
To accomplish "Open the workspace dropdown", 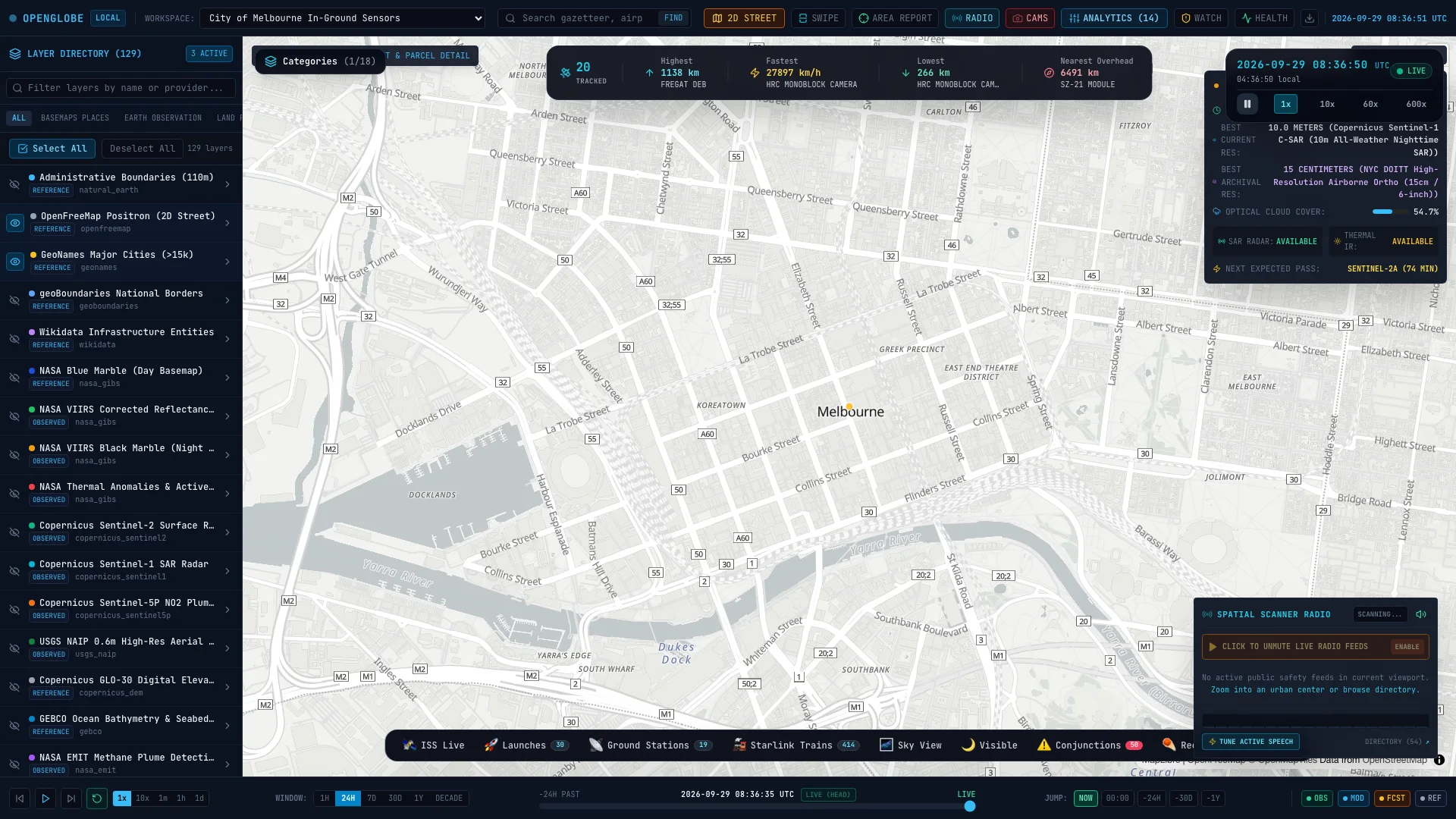I will point(342,18).
